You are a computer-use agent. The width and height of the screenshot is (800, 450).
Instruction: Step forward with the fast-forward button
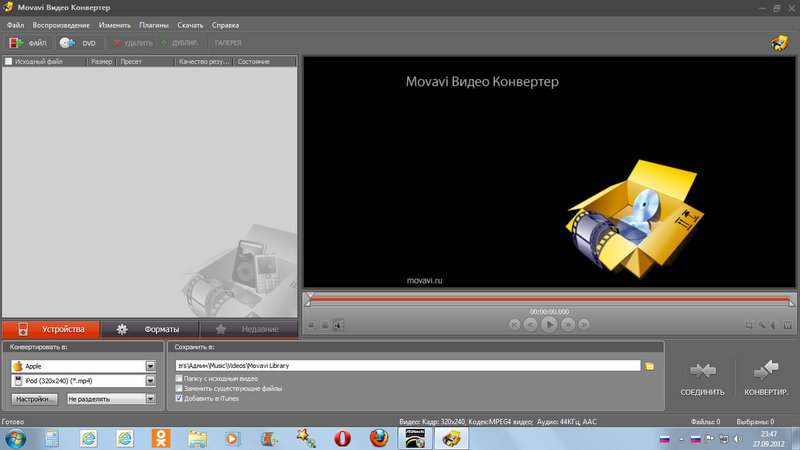coord(567,324)
